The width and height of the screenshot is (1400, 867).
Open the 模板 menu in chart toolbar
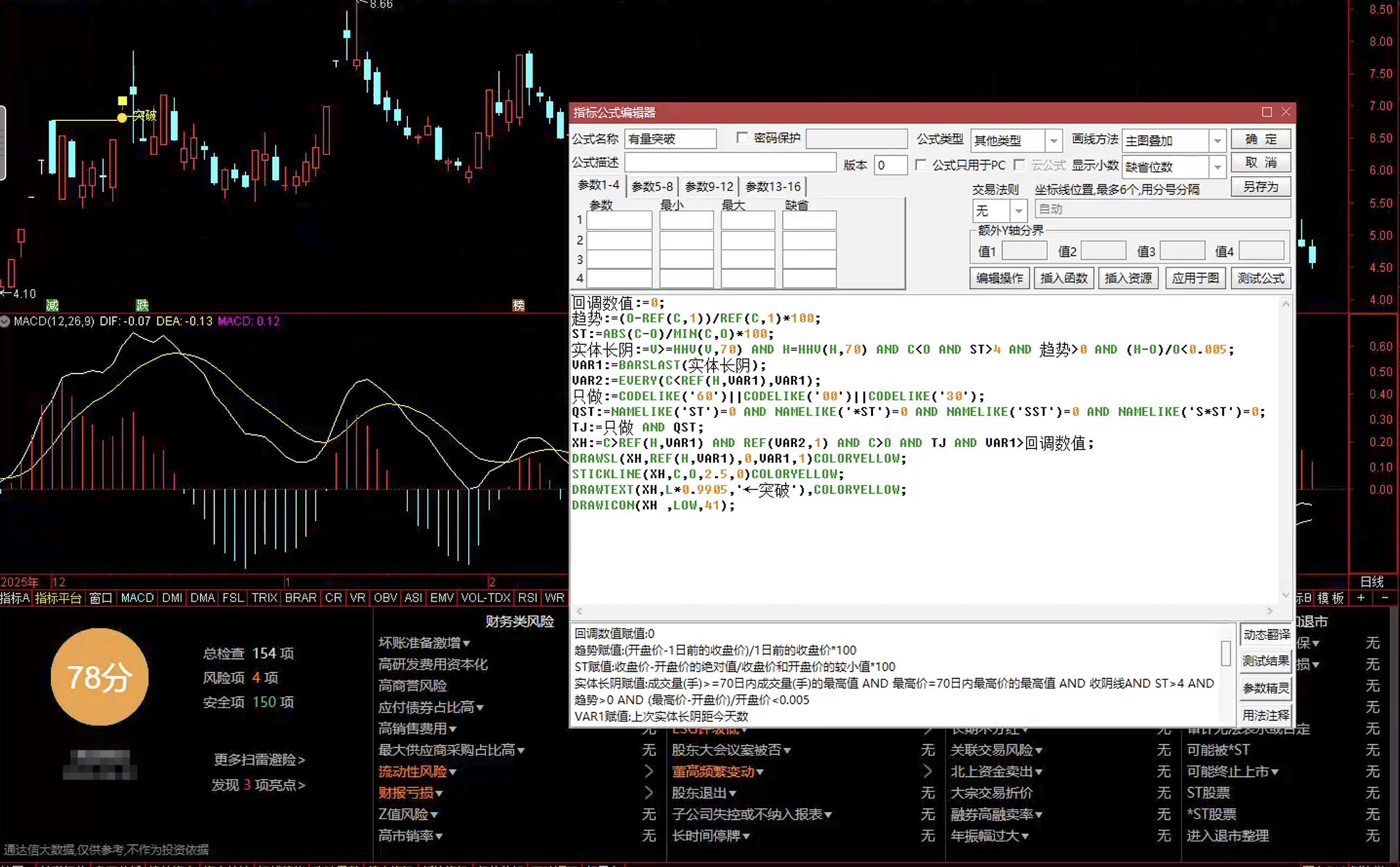(x=1331, y=598)
